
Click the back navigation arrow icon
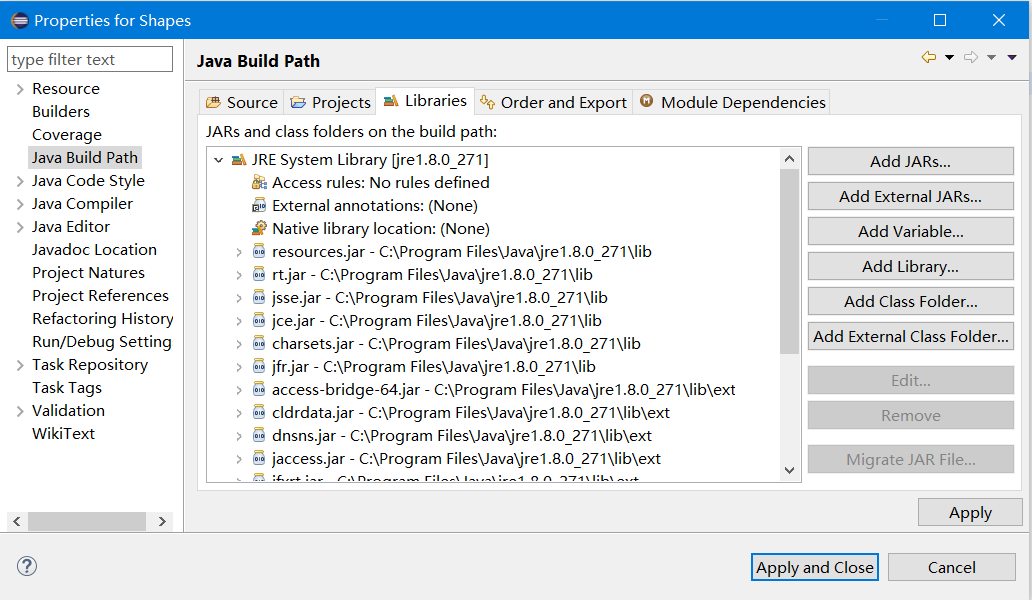click(929, 57)
